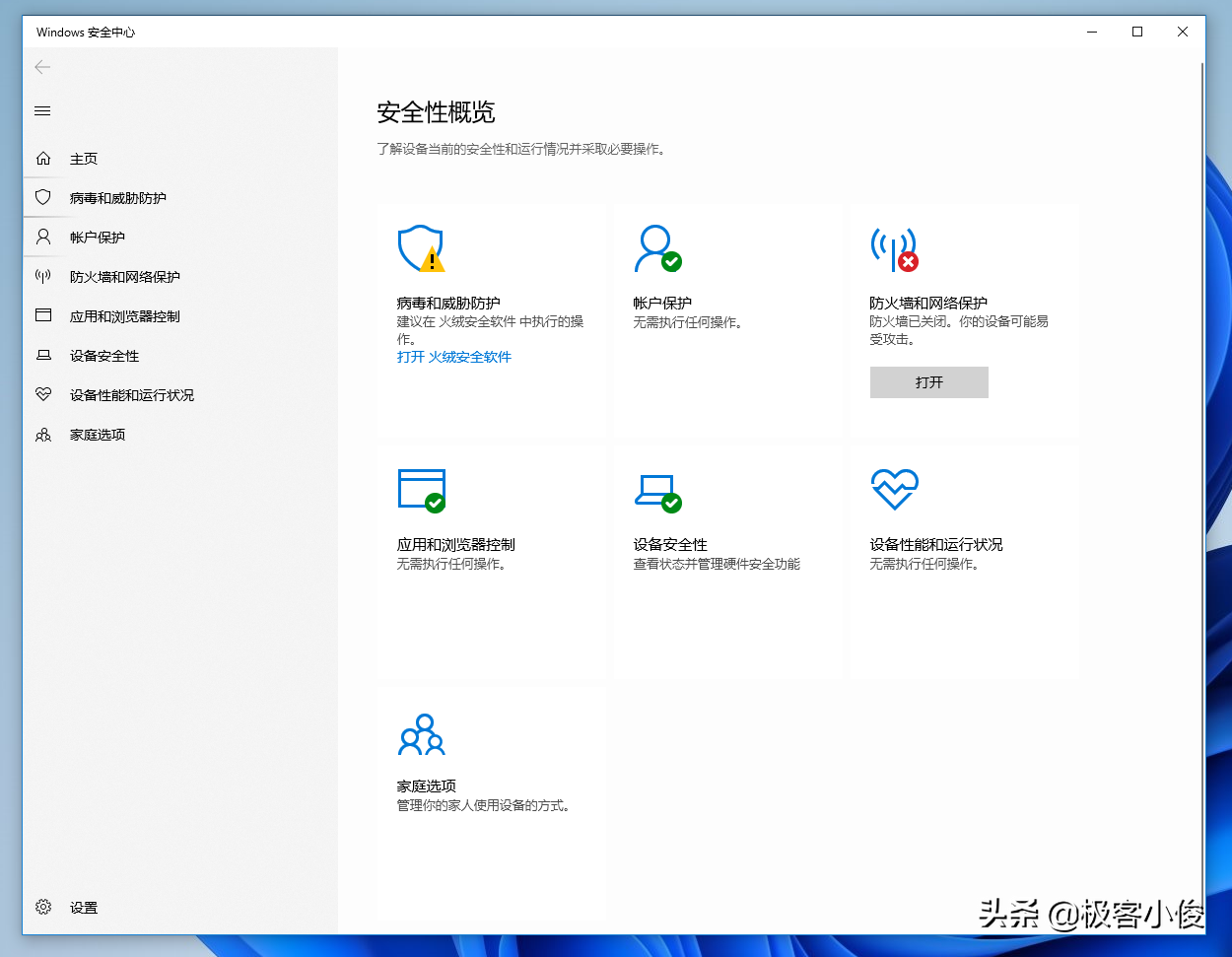The width and height of the screenshot is (1232, 957).
Task: Select the 应用和浏览器控制 window icon in sidebar
Action: tap(43, 315)
